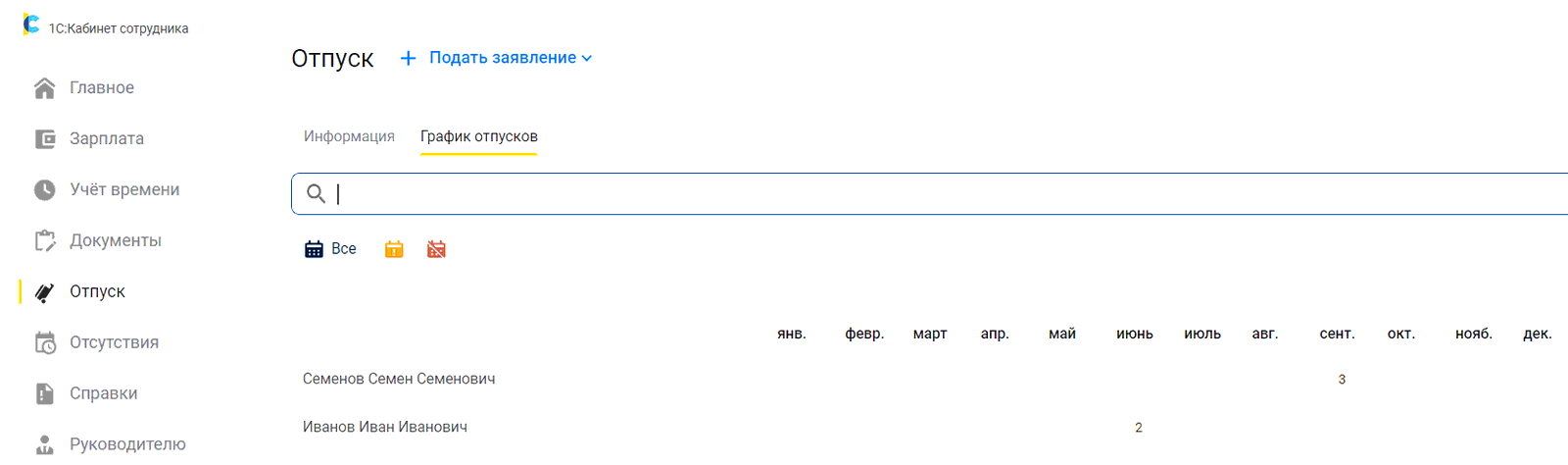
Task: Open the Отпуск sidebar menu item
Action: tap(97, 292)
